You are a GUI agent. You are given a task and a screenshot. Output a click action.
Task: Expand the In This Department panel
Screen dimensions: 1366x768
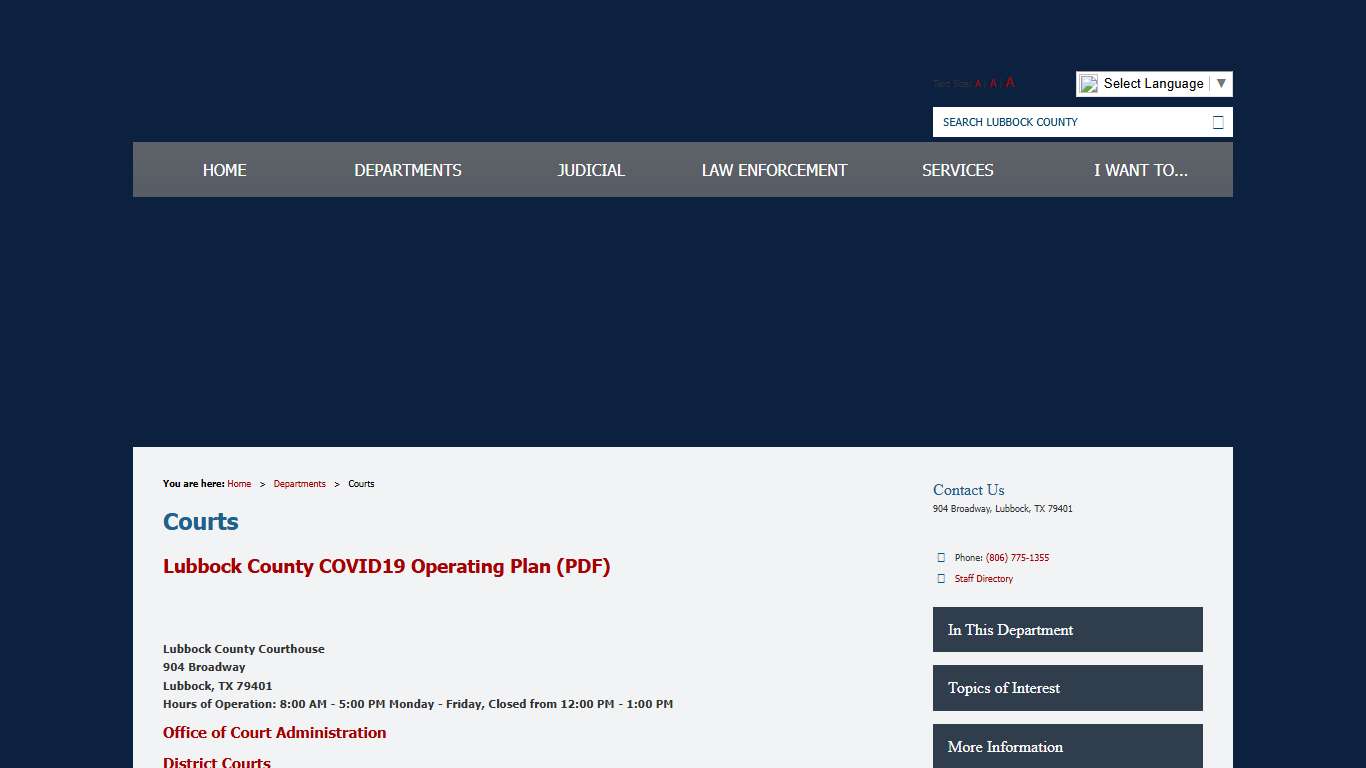tap(1067, 630)
